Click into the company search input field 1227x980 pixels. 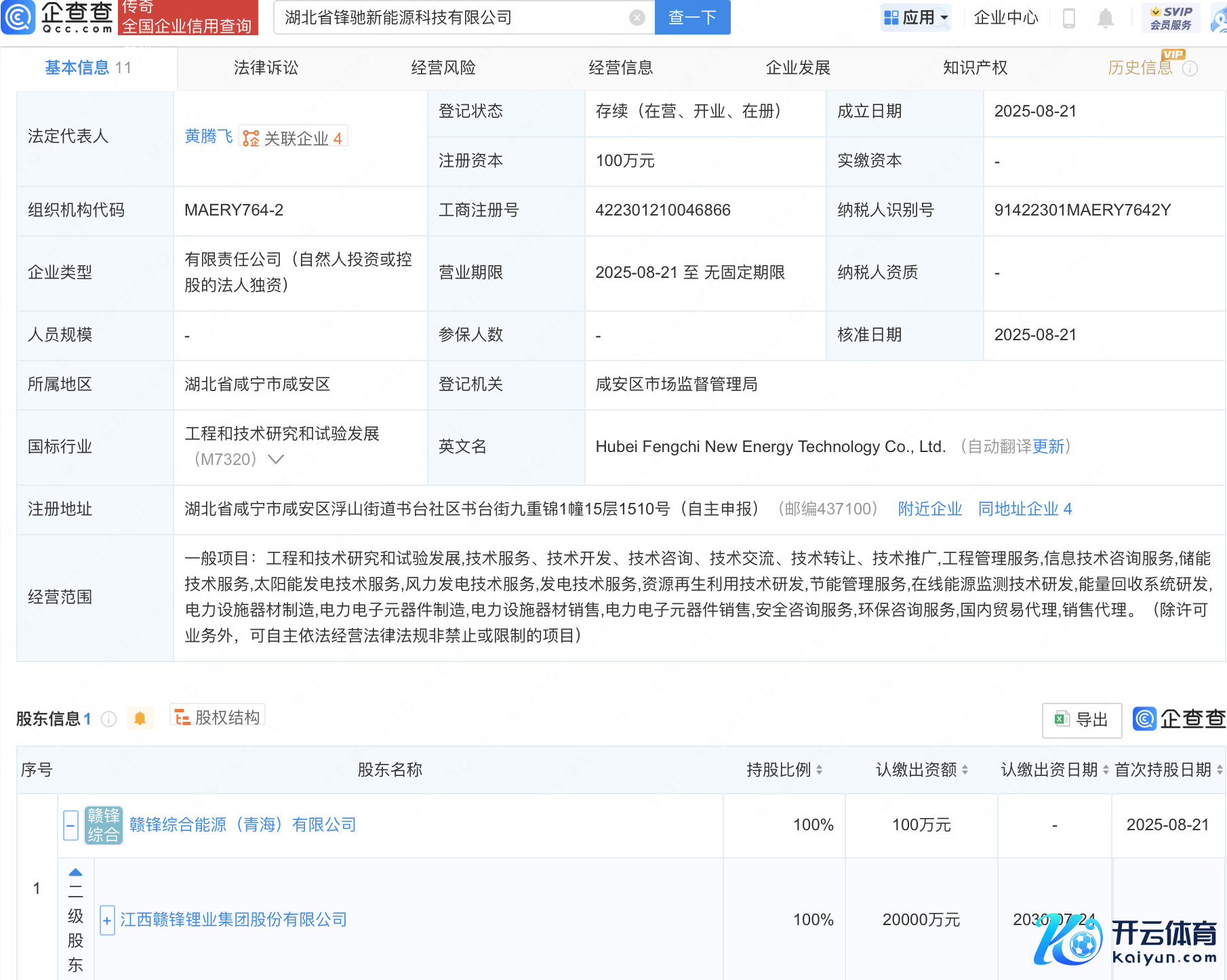454,18
